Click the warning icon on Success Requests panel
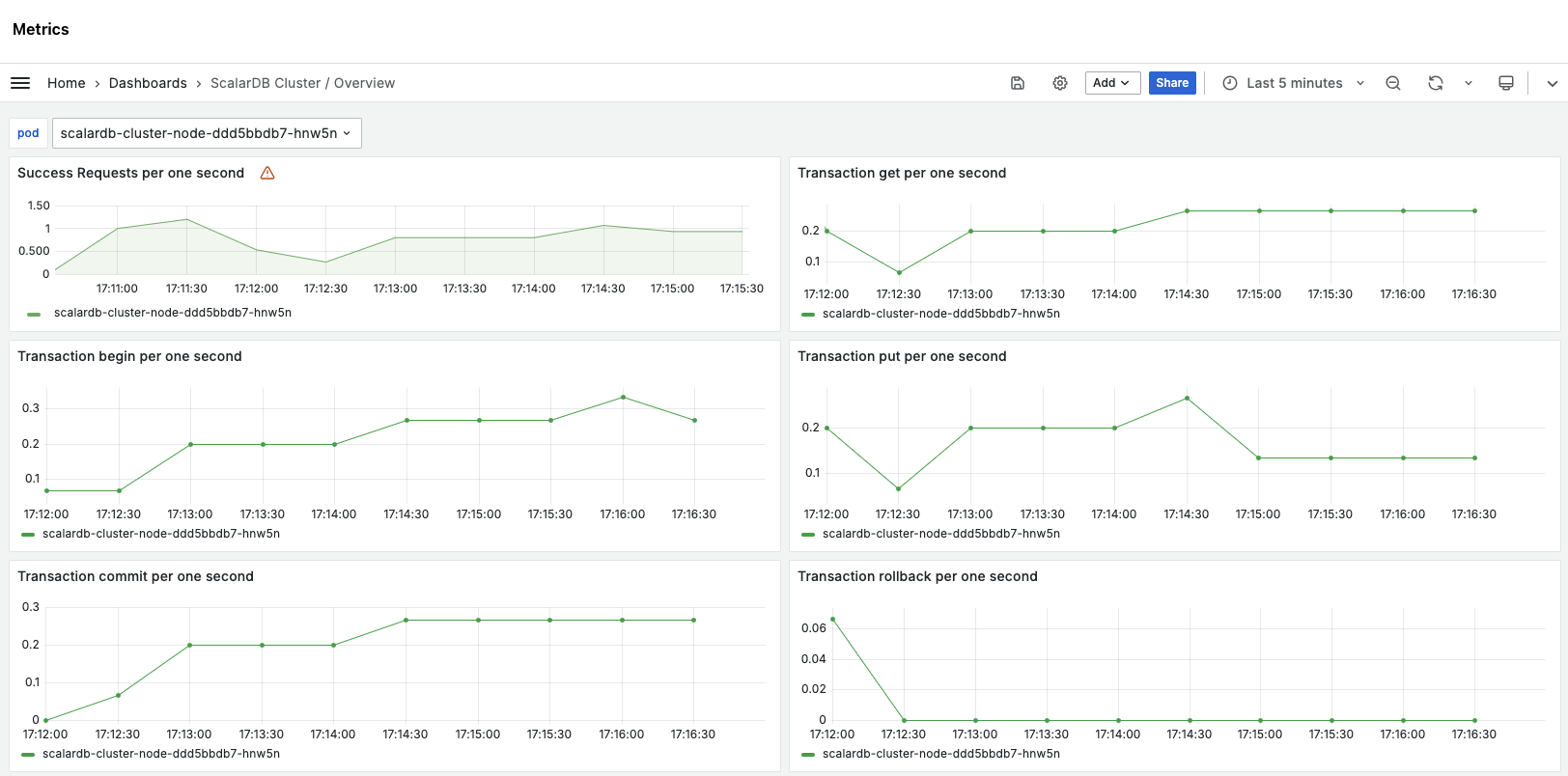This screenshot has width=1568, height=776. tap(267, 173)
